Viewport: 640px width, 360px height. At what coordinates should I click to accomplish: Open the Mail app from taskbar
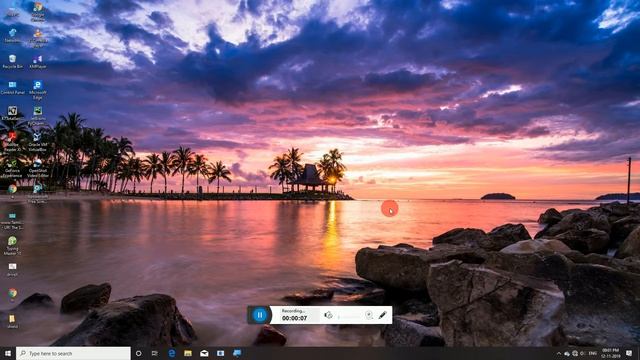coord(204,353)
